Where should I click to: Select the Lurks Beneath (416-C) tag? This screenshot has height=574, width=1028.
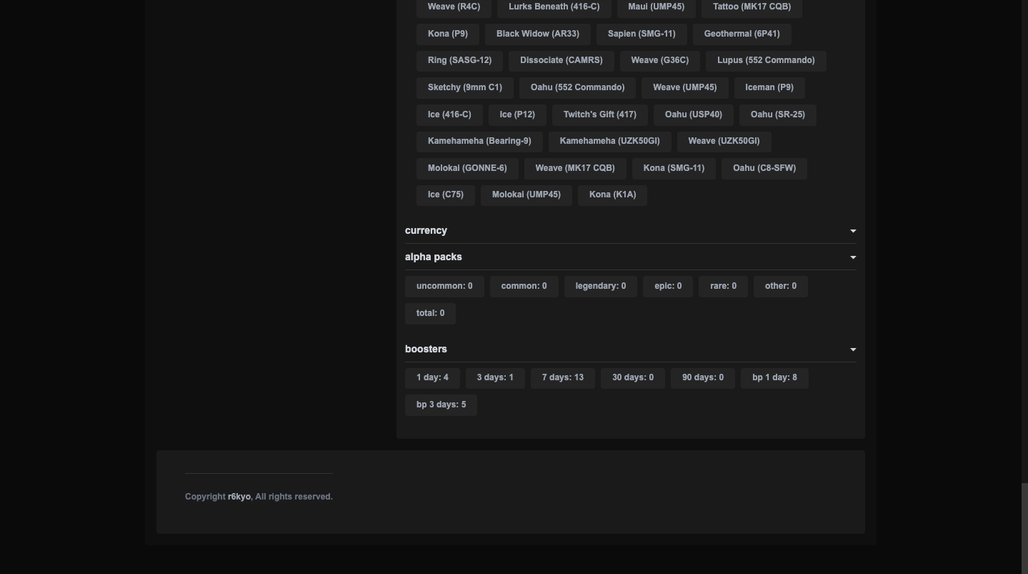coord(554,7)
